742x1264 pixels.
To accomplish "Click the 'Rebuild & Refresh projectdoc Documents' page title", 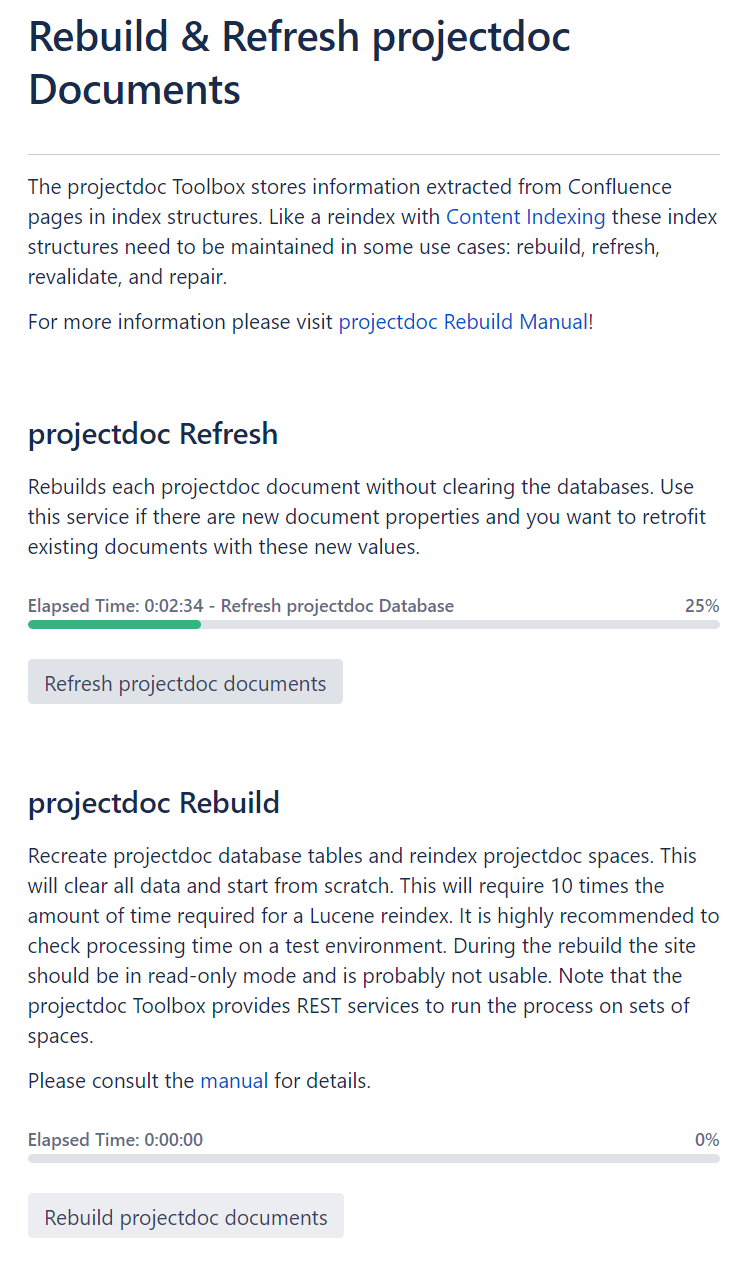I will click(x=299, y=63).
